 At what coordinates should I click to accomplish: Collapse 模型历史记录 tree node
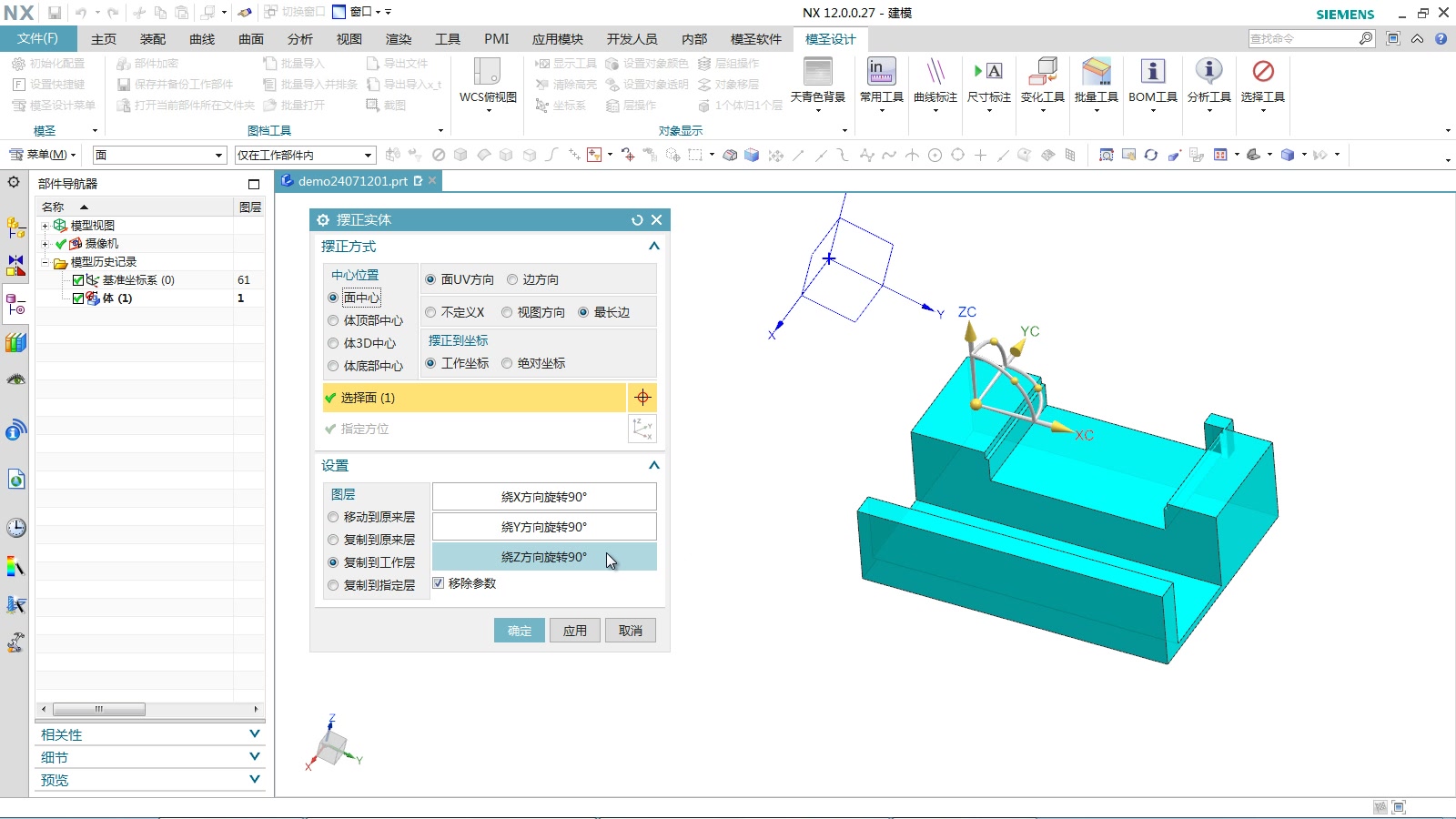tap(45, 262)
